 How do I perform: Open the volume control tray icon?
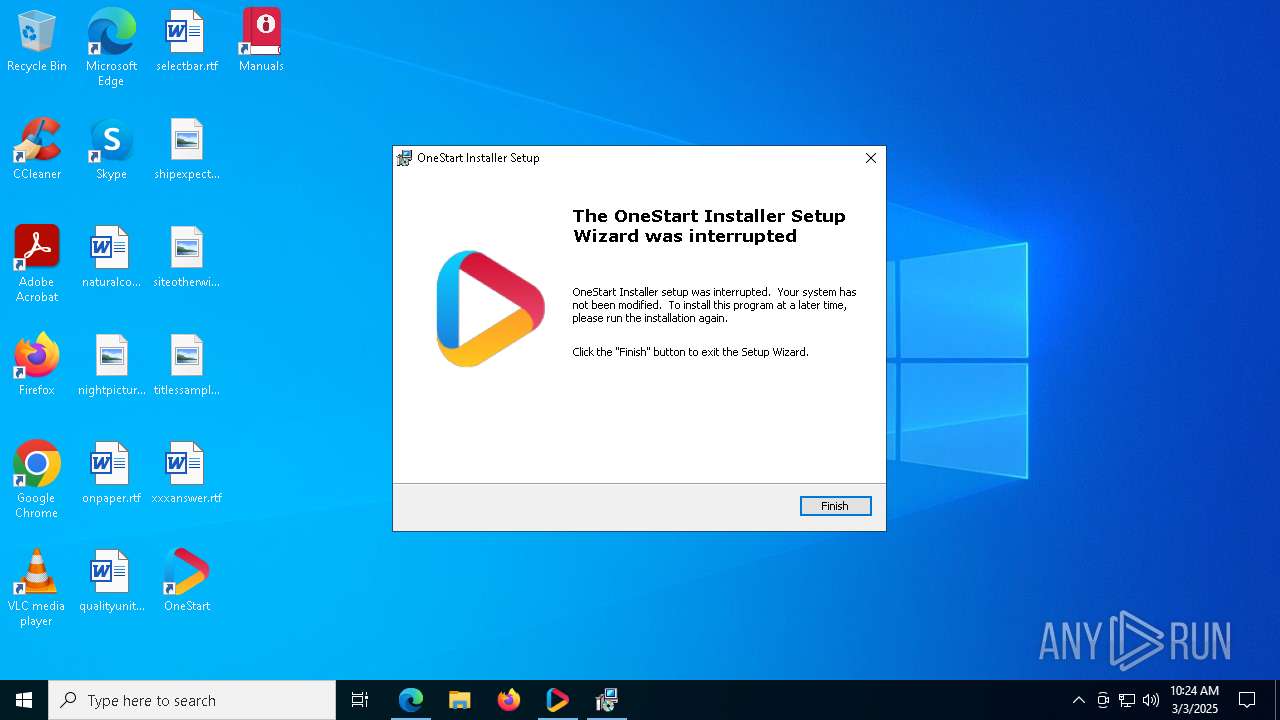point(1151,700)
